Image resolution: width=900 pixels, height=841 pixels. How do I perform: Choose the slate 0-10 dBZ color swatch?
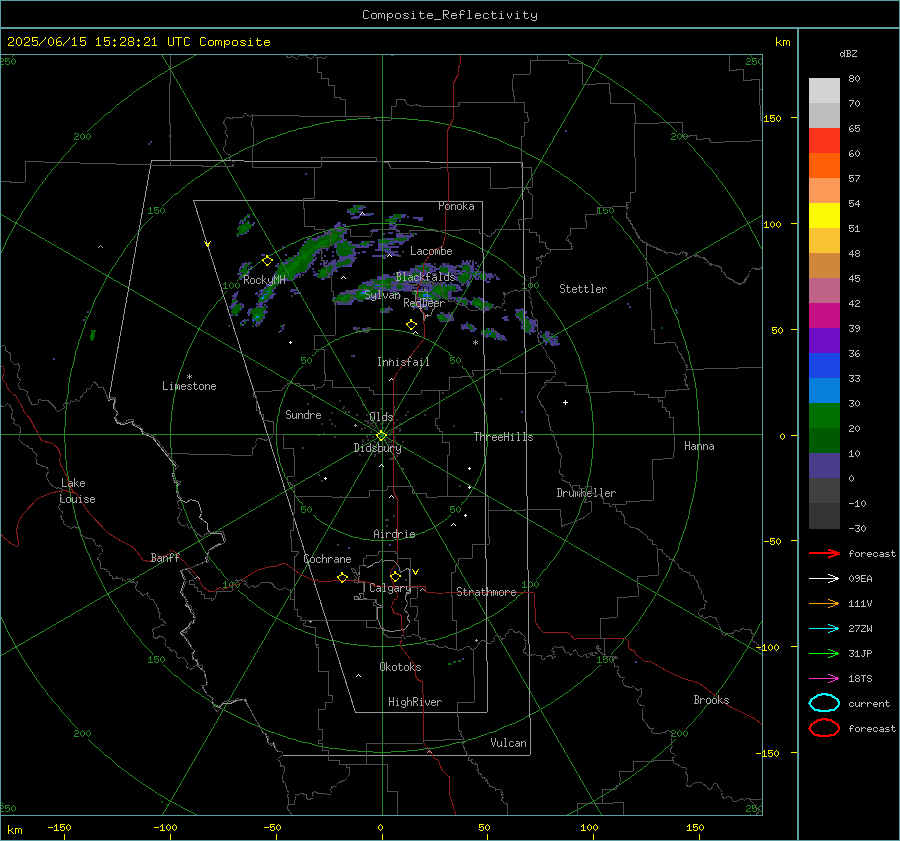824,466
